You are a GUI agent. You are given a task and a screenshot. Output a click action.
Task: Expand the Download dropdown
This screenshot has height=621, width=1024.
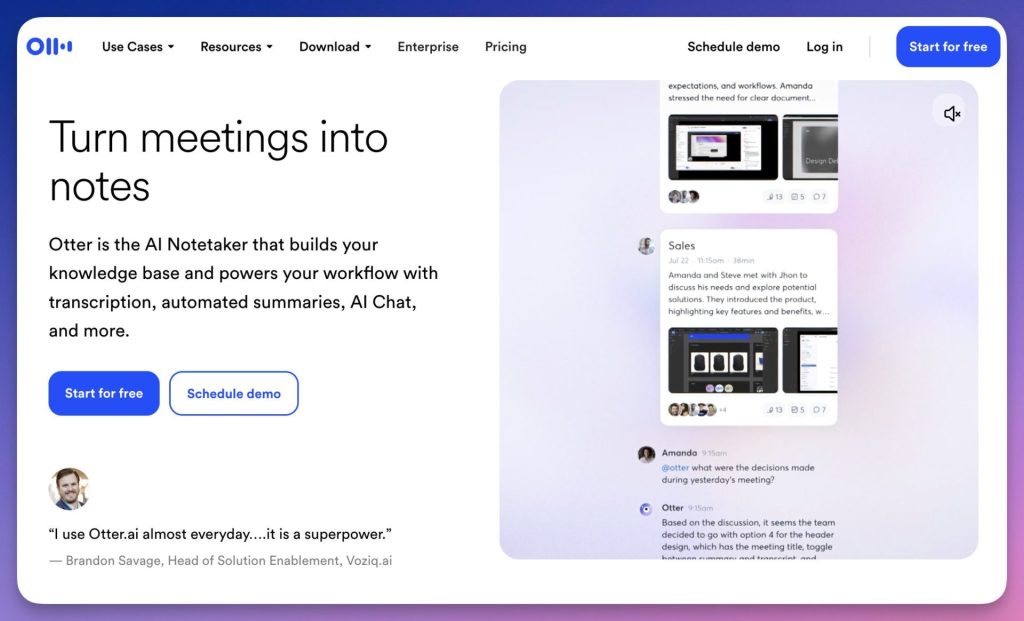point(335,47)
